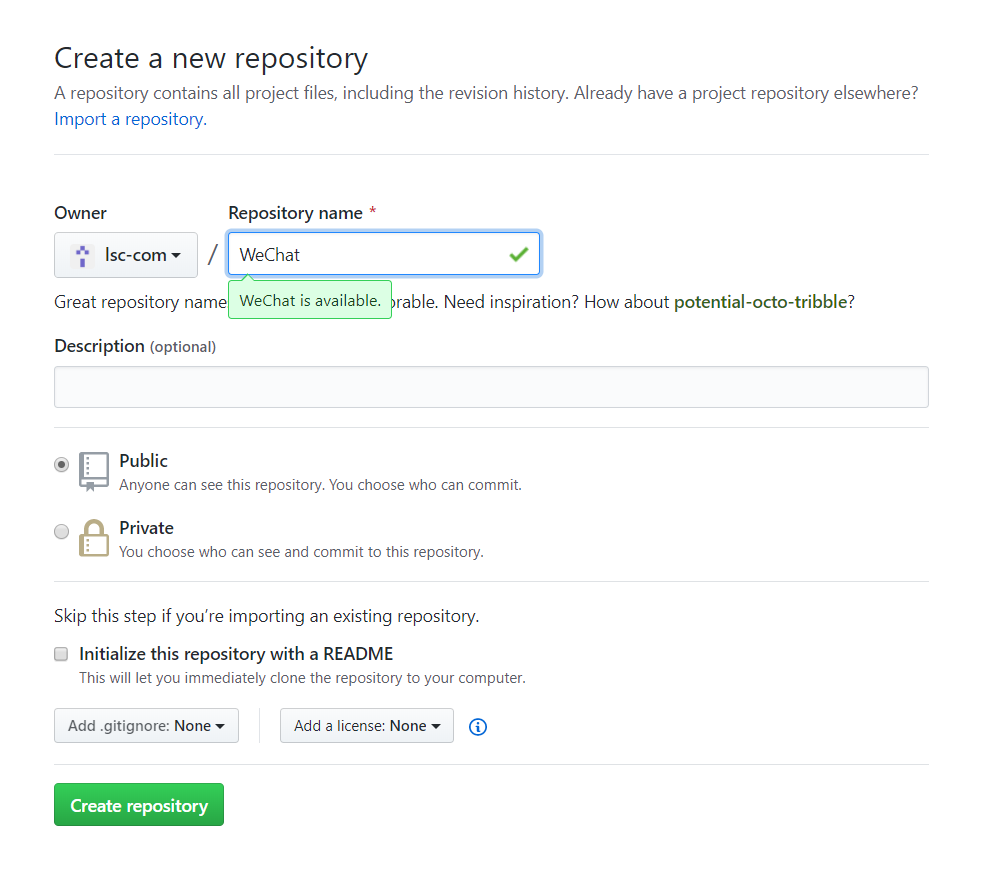1001x875 pixels.
Task: Open the lsc-com owner dropdown
Action: (126, 255)
